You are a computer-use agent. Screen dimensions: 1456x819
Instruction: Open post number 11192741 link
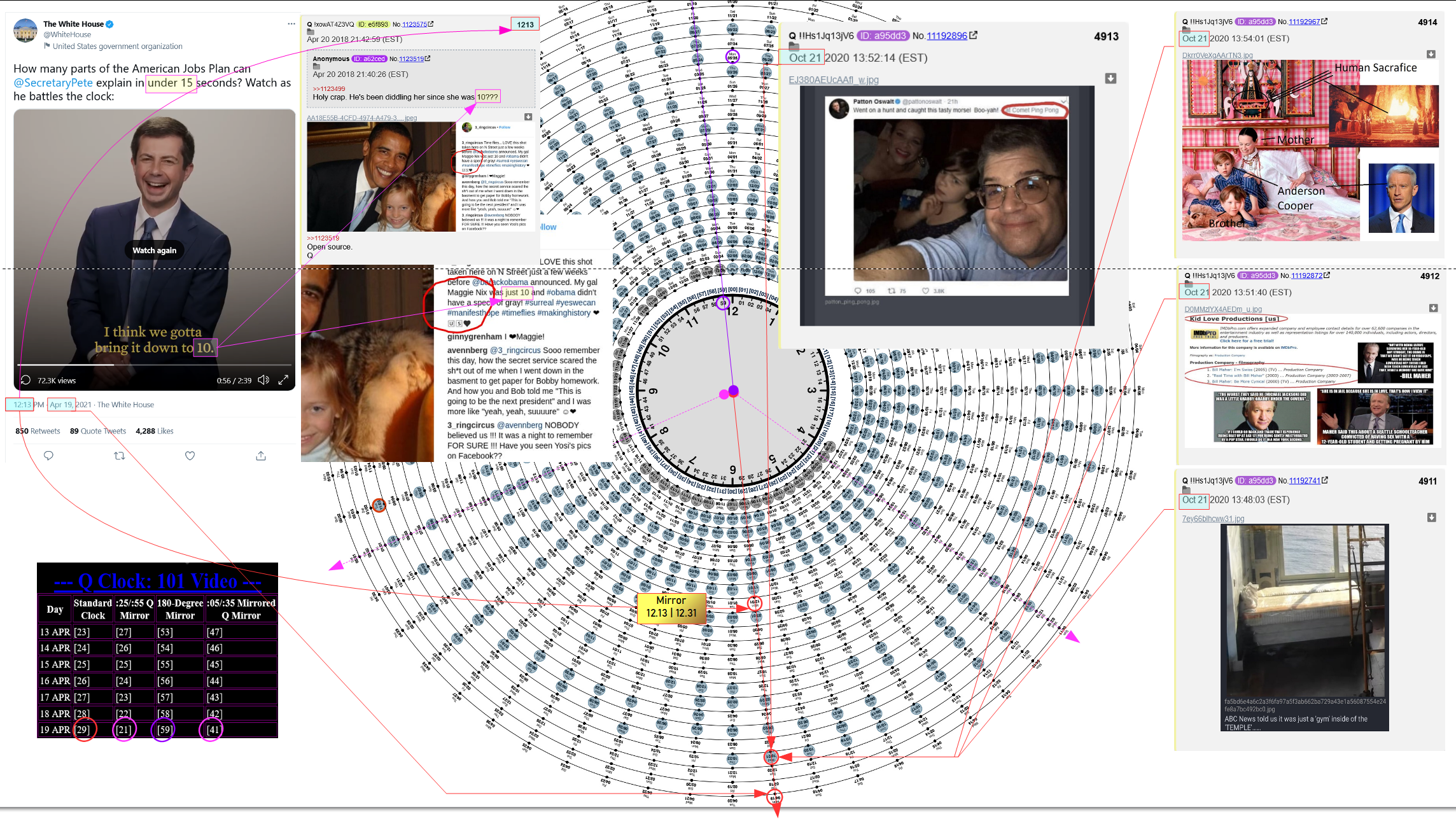[x=1305, y=480]
